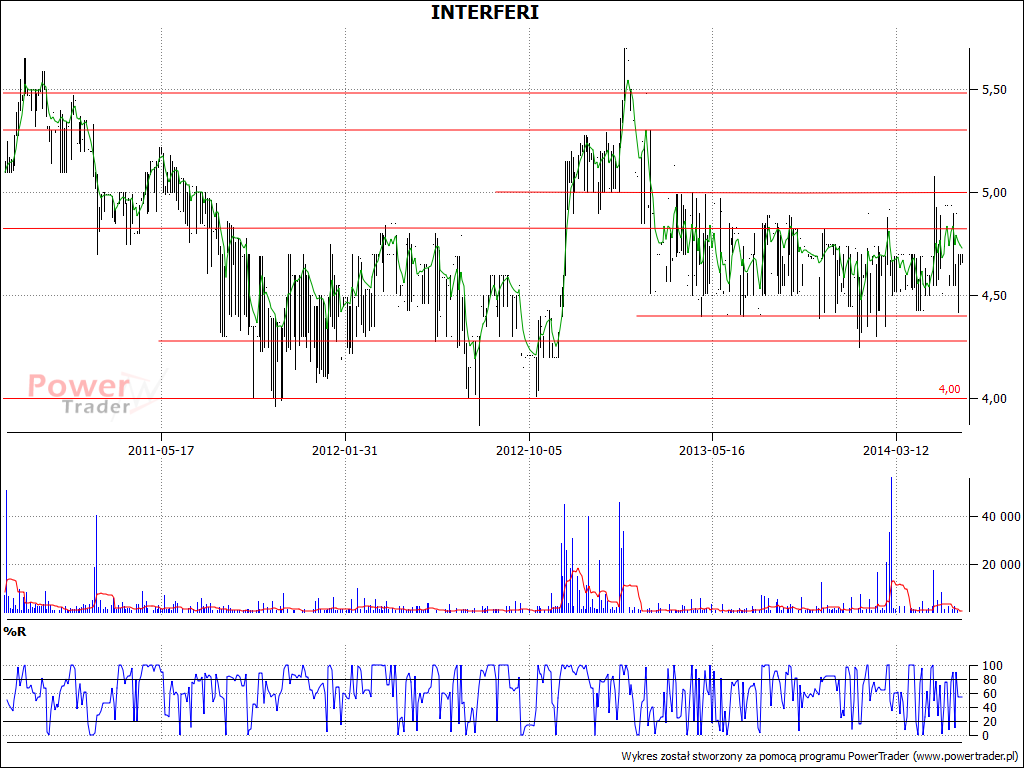Viewport: 1024px width, 768px height.
Task: Click the 80 value on %R axis
Action: (989, 680)
